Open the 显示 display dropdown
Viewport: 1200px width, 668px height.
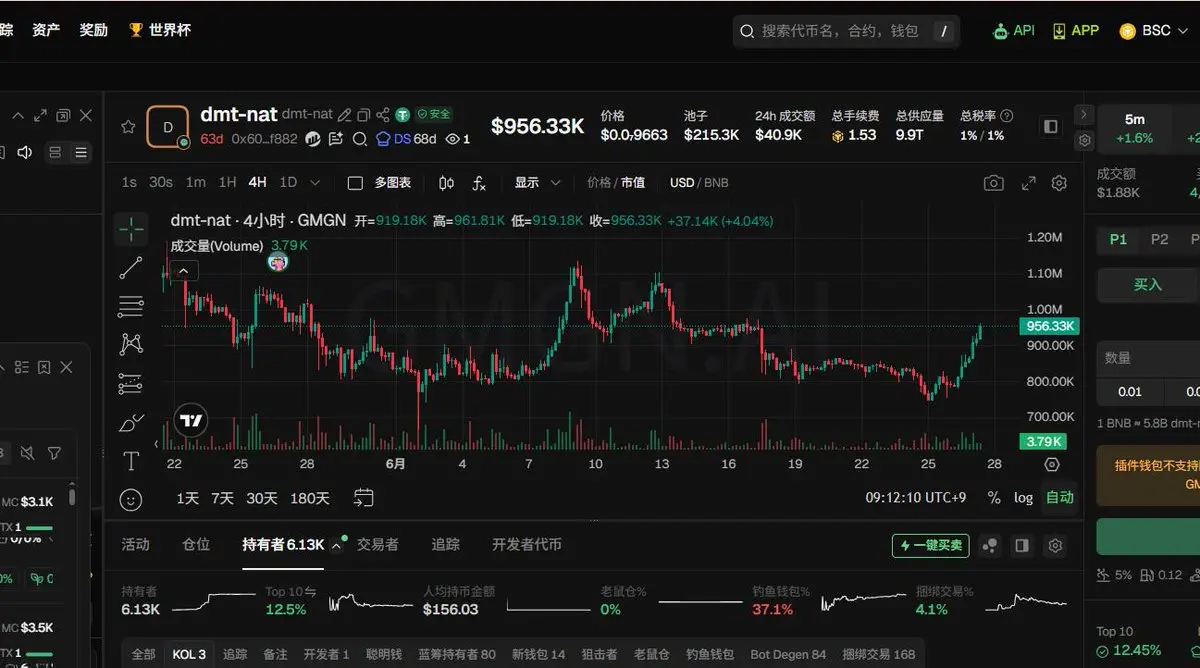click(x=538, y=183)
